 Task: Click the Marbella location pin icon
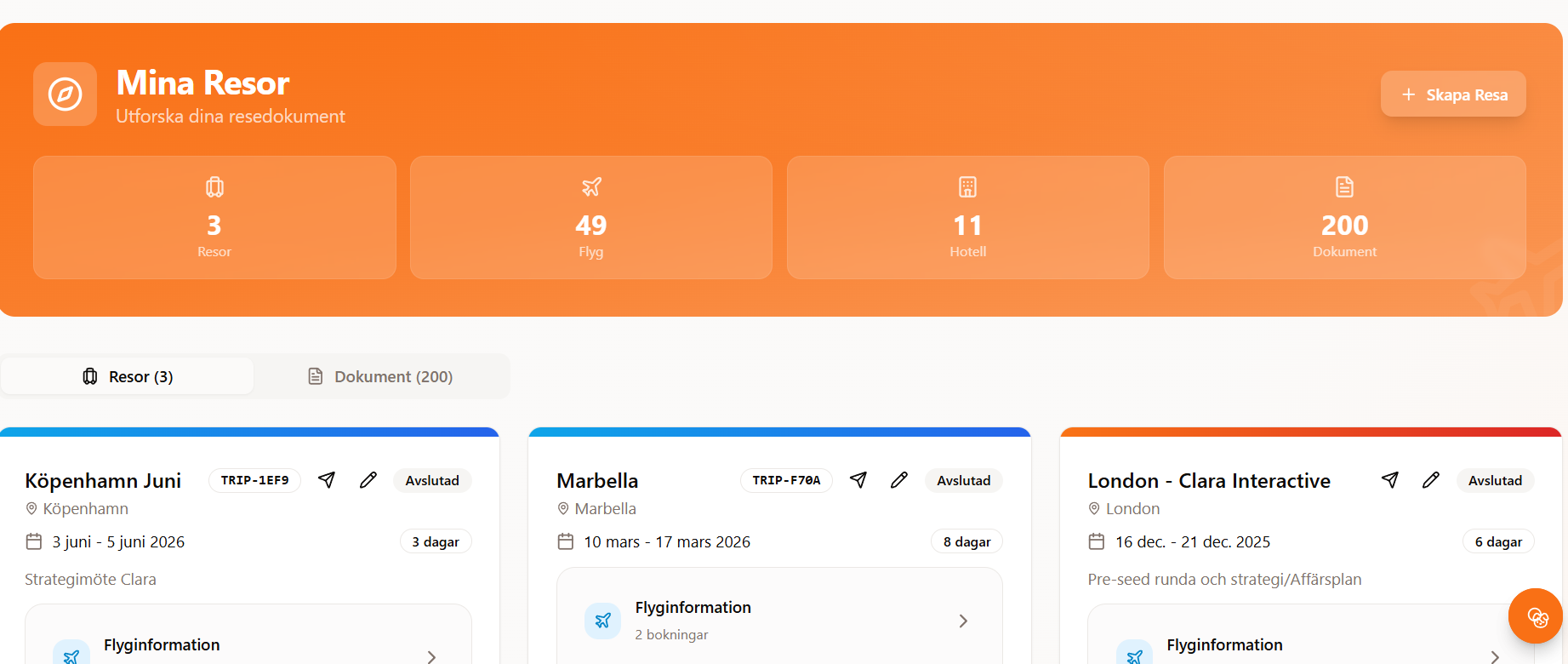563,508
